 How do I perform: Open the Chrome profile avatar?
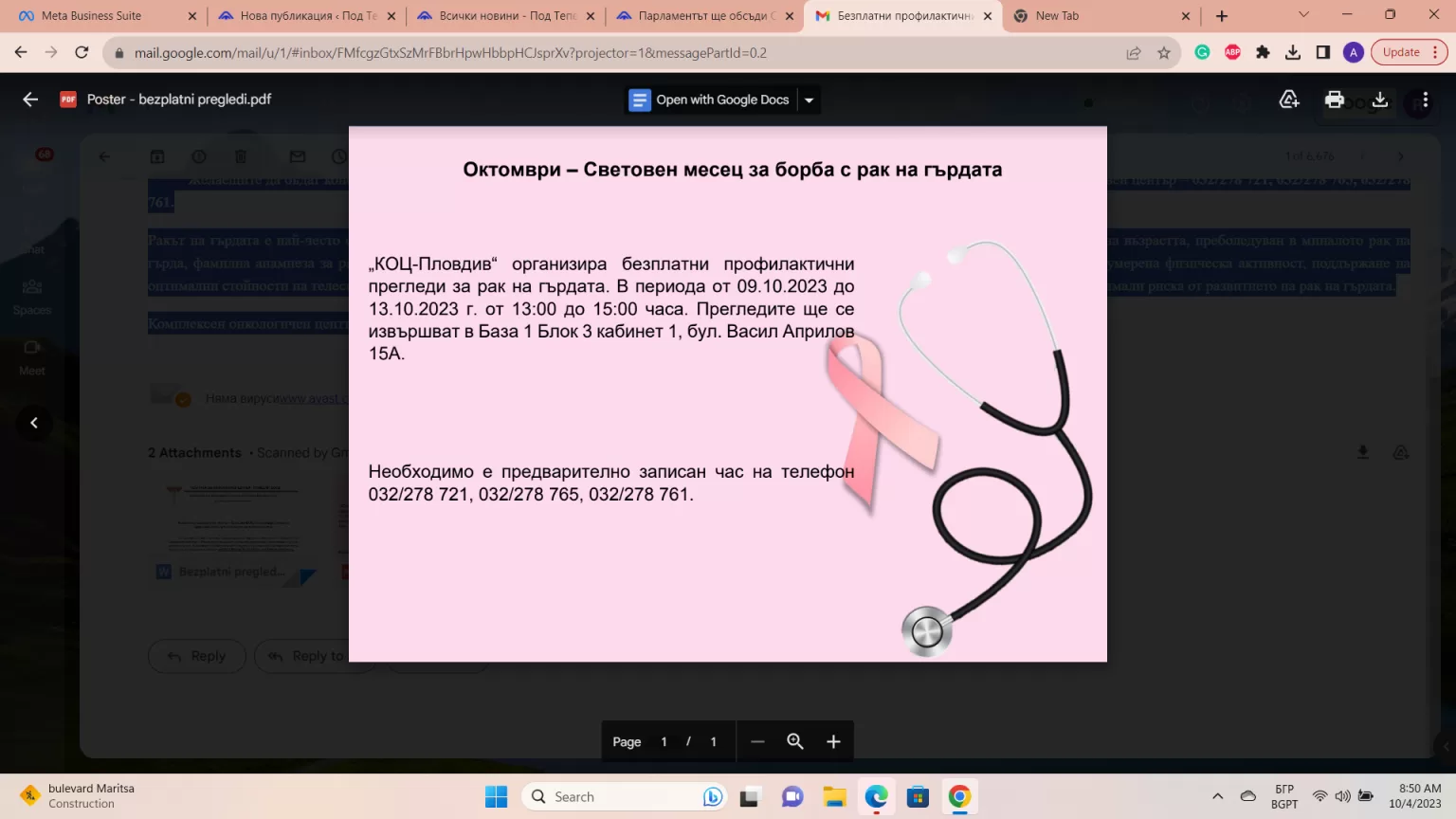click(1354, 53)
